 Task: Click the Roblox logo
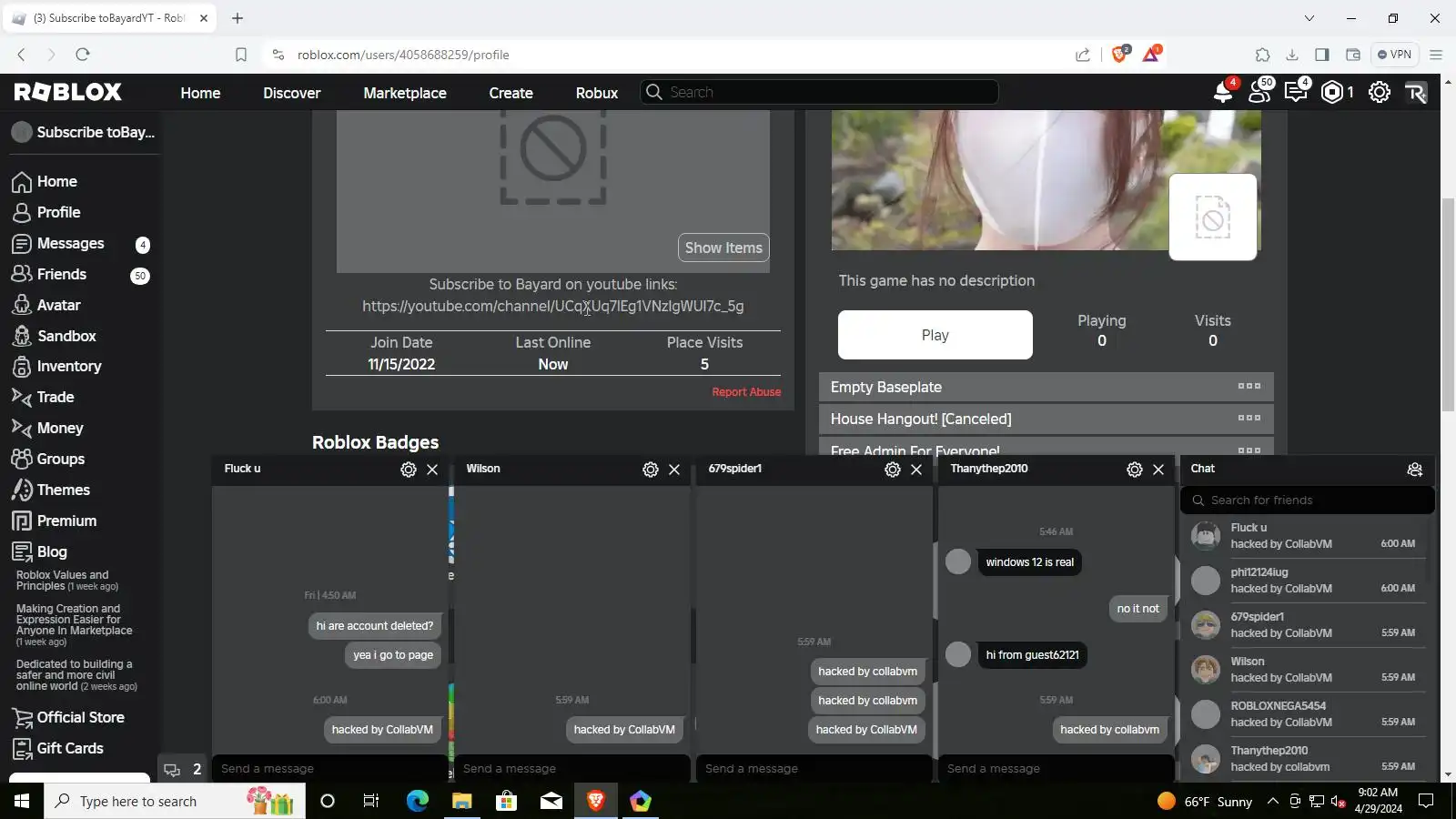[x=68, y=92]
